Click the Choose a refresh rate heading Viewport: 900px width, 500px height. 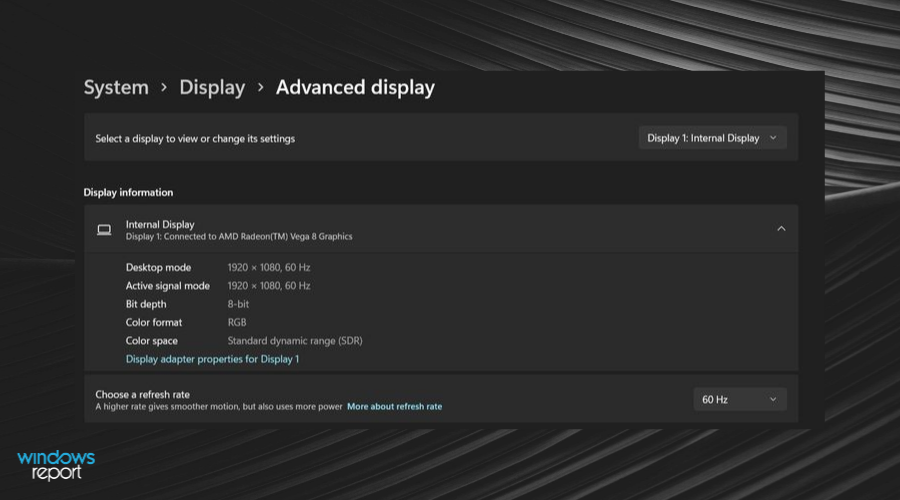[x=142, y=394]
